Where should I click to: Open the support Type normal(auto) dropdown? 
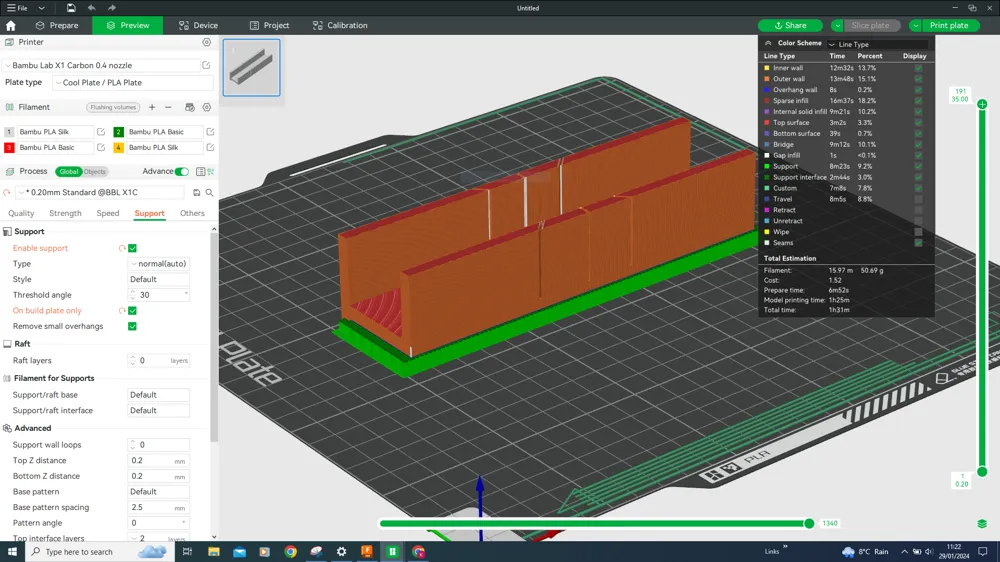pos(158,264)
